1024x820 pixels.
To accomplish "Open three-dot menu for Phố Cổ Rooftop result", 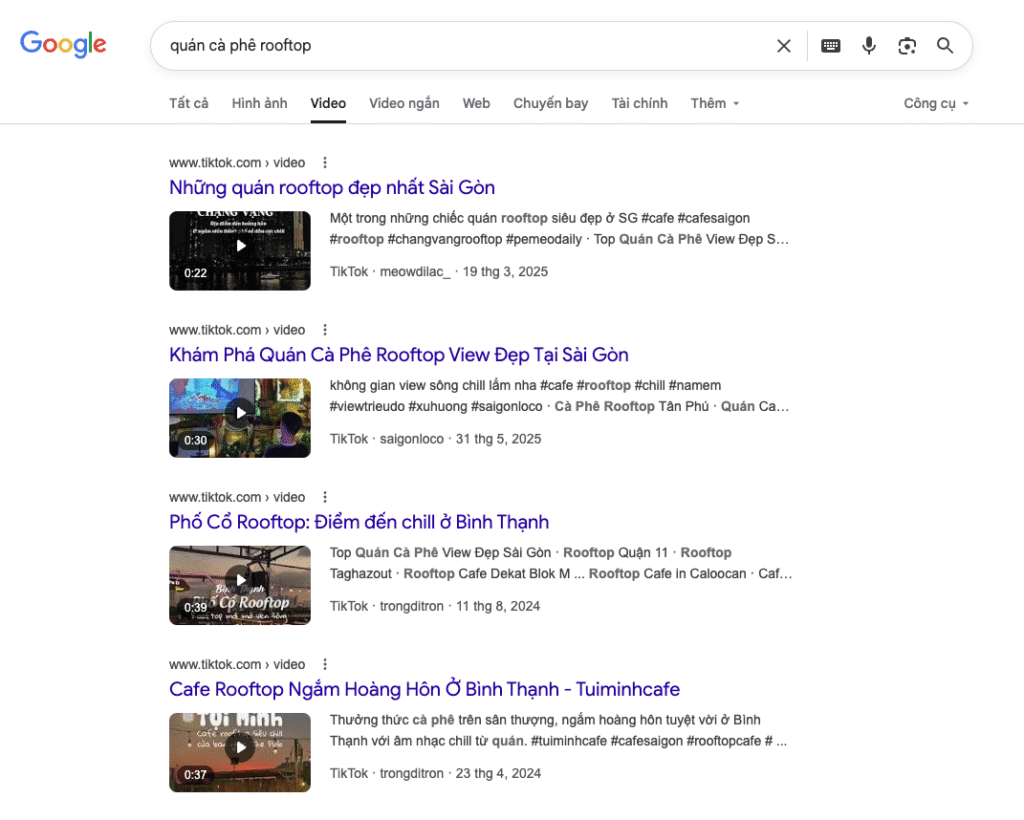I will coord(325,497).
